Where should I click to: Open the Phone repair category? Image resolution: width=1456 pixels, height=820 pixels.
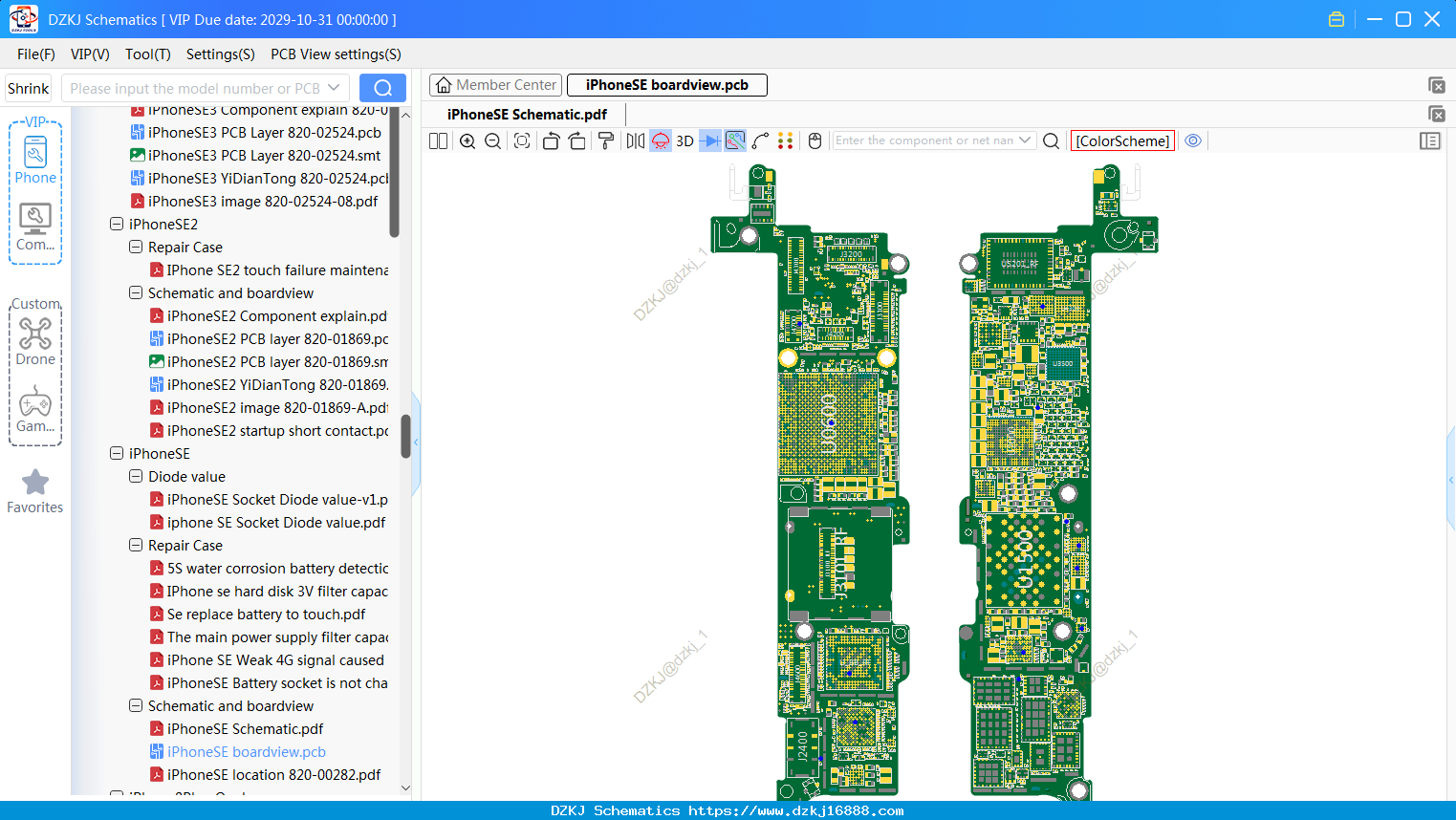(x=35, y=161)
